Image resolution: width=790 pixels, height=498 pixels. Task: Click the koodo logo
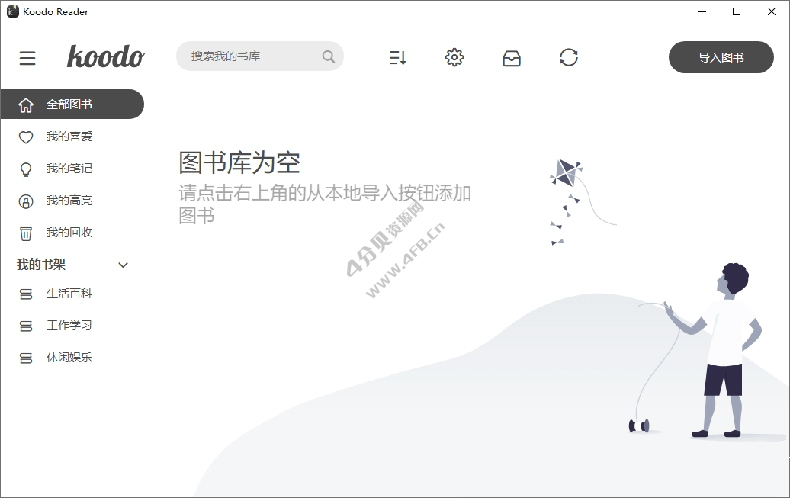pyautogui.click(x=105, y=57)
